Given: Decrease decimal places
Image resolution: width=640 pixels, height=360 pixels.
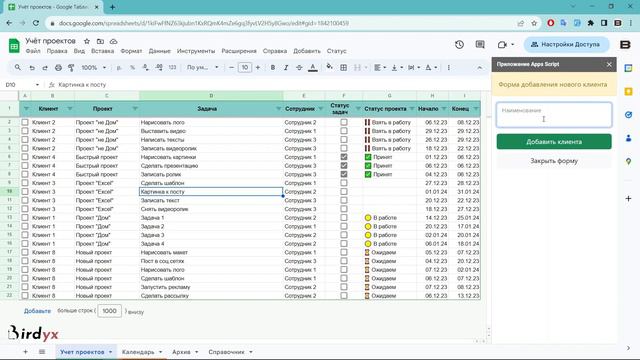Looking at the screenshot, I should tap(146, 67).
